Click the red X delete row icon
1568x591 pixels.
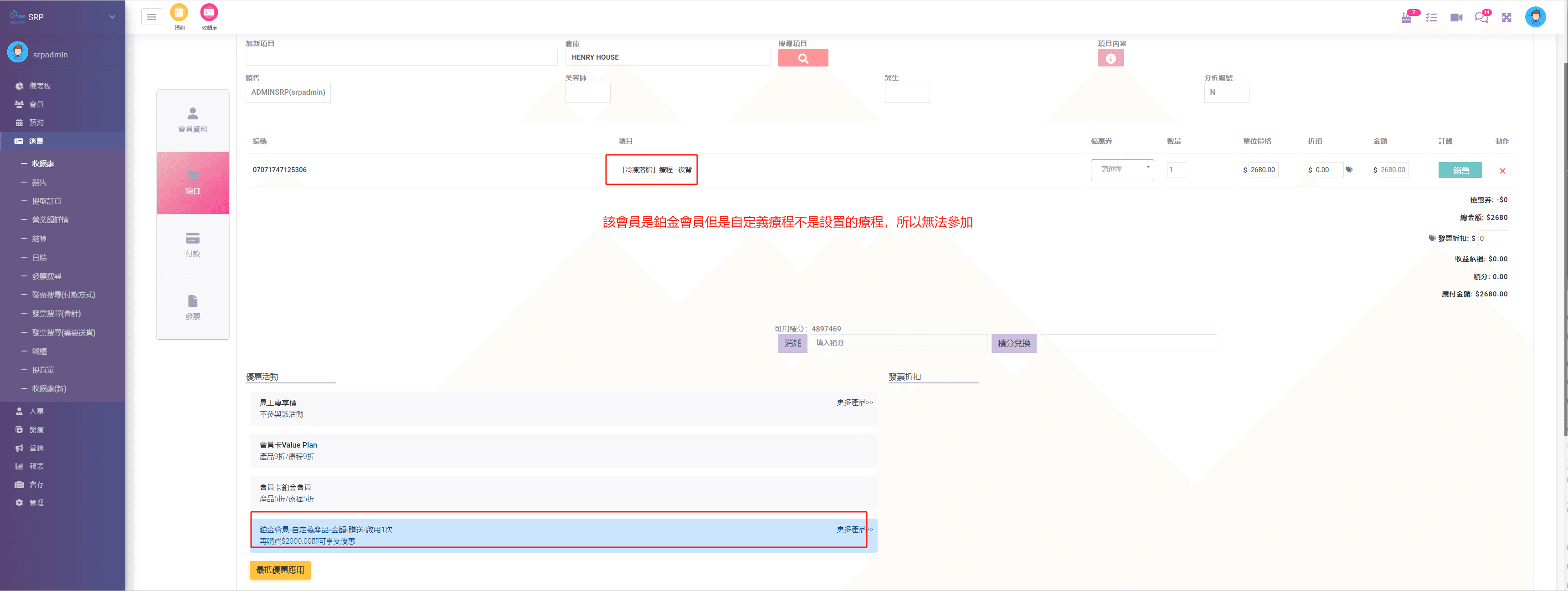[x=1501, y=171]
